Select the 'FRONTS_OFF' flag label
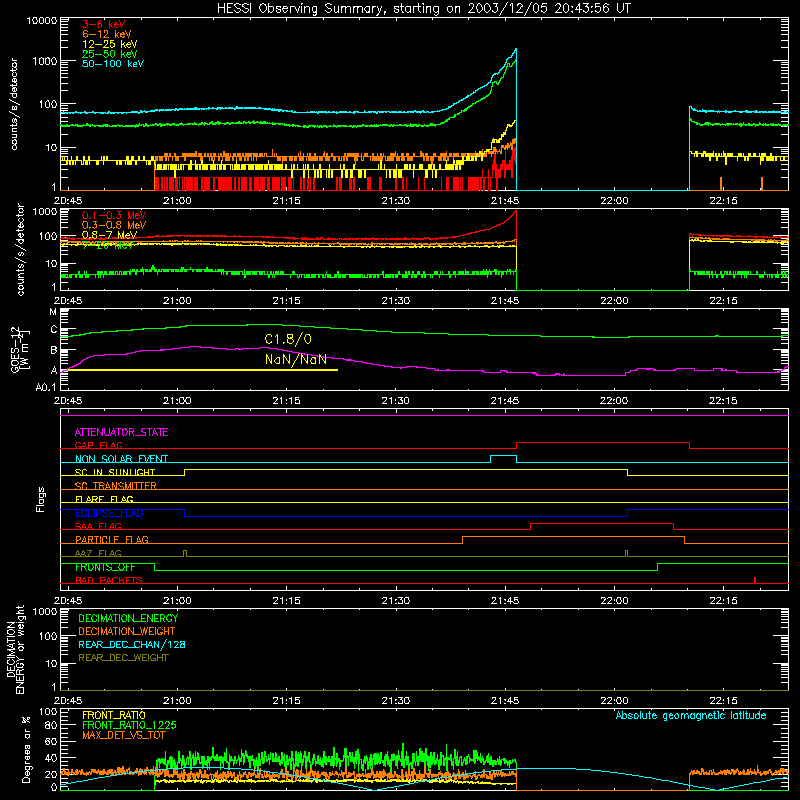800x800 pixels. (105, 567)
